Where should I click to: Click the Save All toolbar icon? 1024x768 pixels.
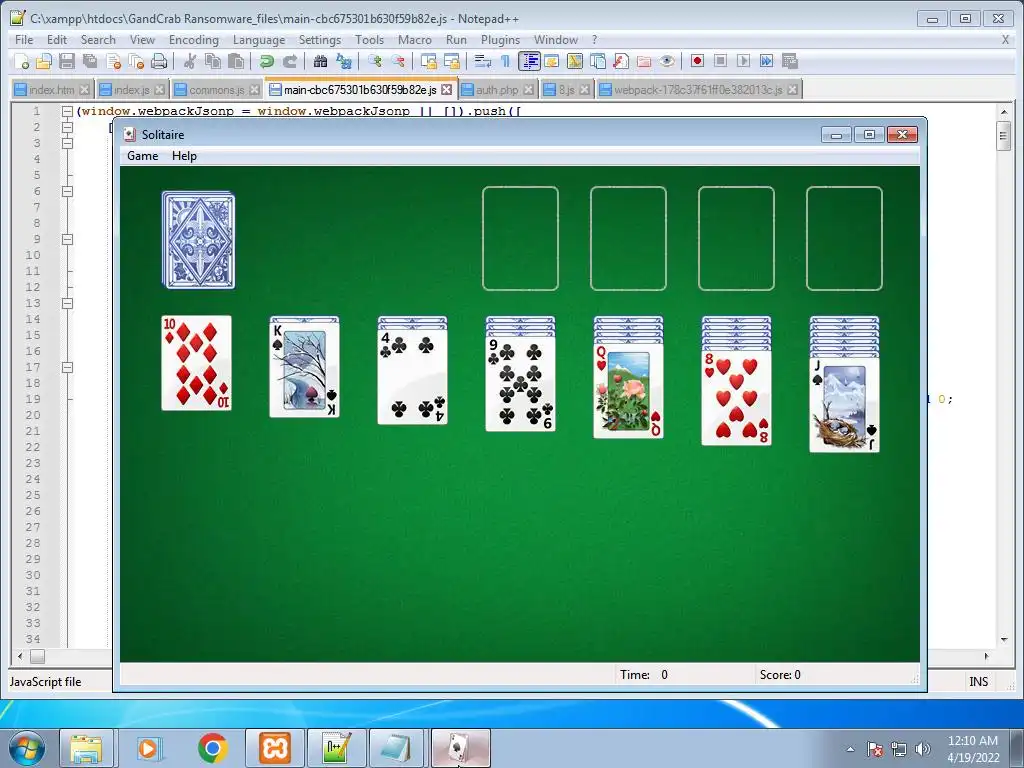point(89,61)
